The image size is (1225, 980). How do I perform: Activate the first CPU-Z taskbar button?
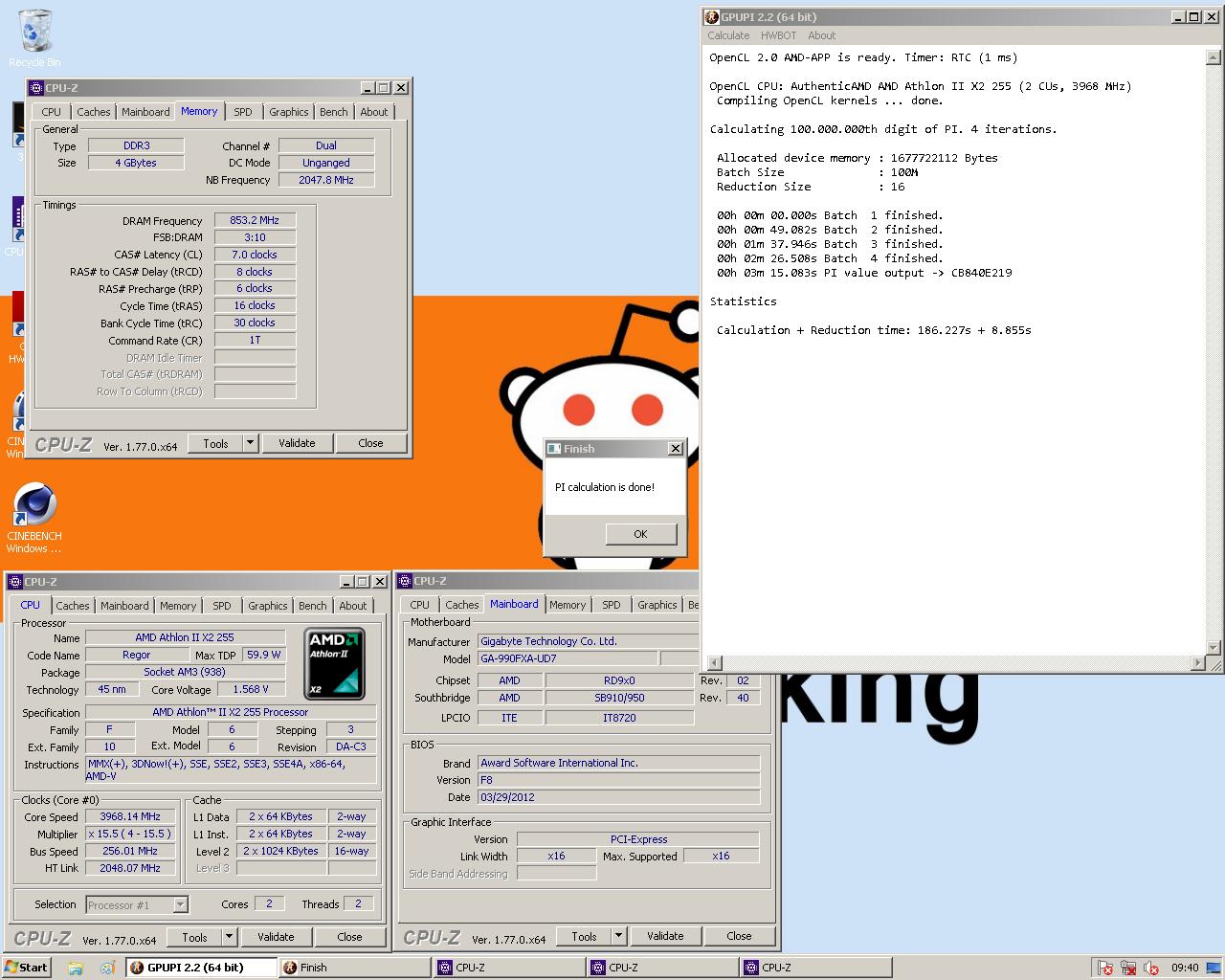pos(509,968)
